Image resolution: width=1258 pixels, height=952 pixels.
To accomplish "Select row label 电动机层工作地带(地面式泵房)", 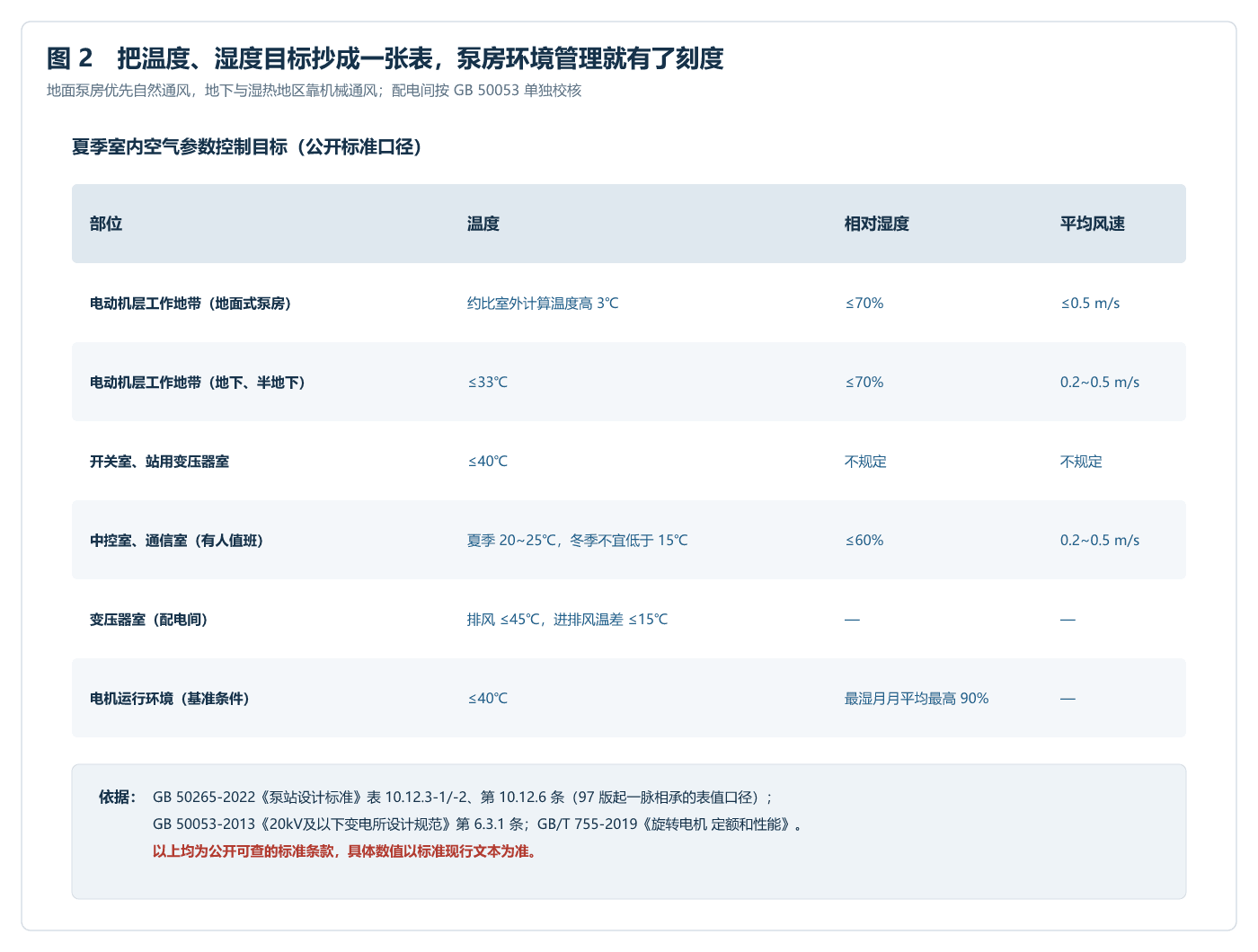I will pos(190,304).
